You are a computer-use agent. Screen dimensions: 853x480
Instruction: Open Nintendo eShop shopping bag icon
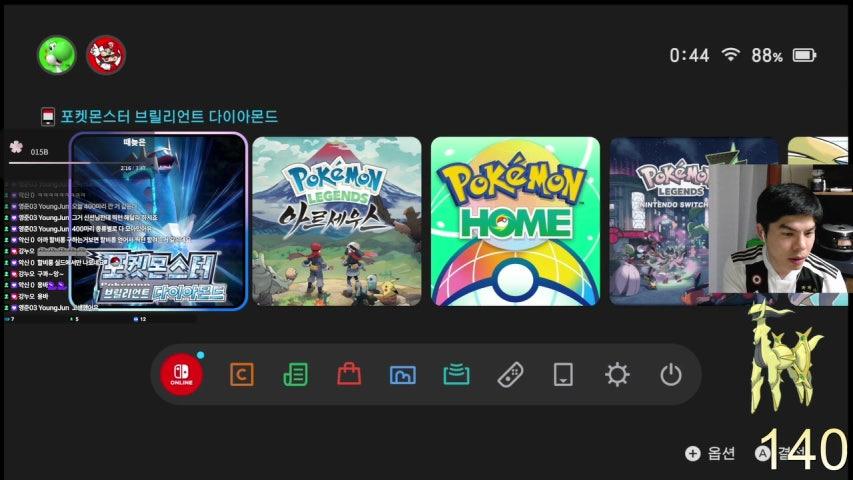[x=349, y=374]
